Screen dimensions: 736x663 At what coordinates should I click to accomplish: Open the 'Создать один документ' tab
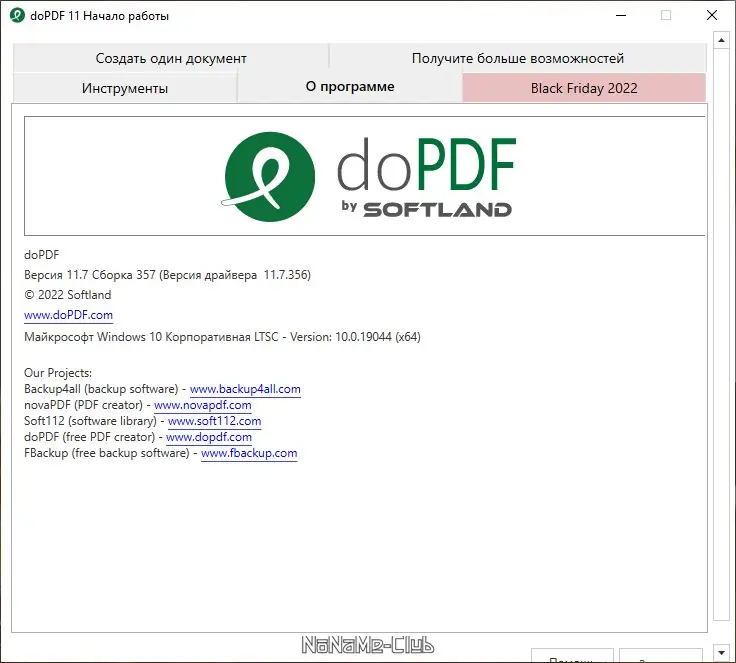pos(171,58)
